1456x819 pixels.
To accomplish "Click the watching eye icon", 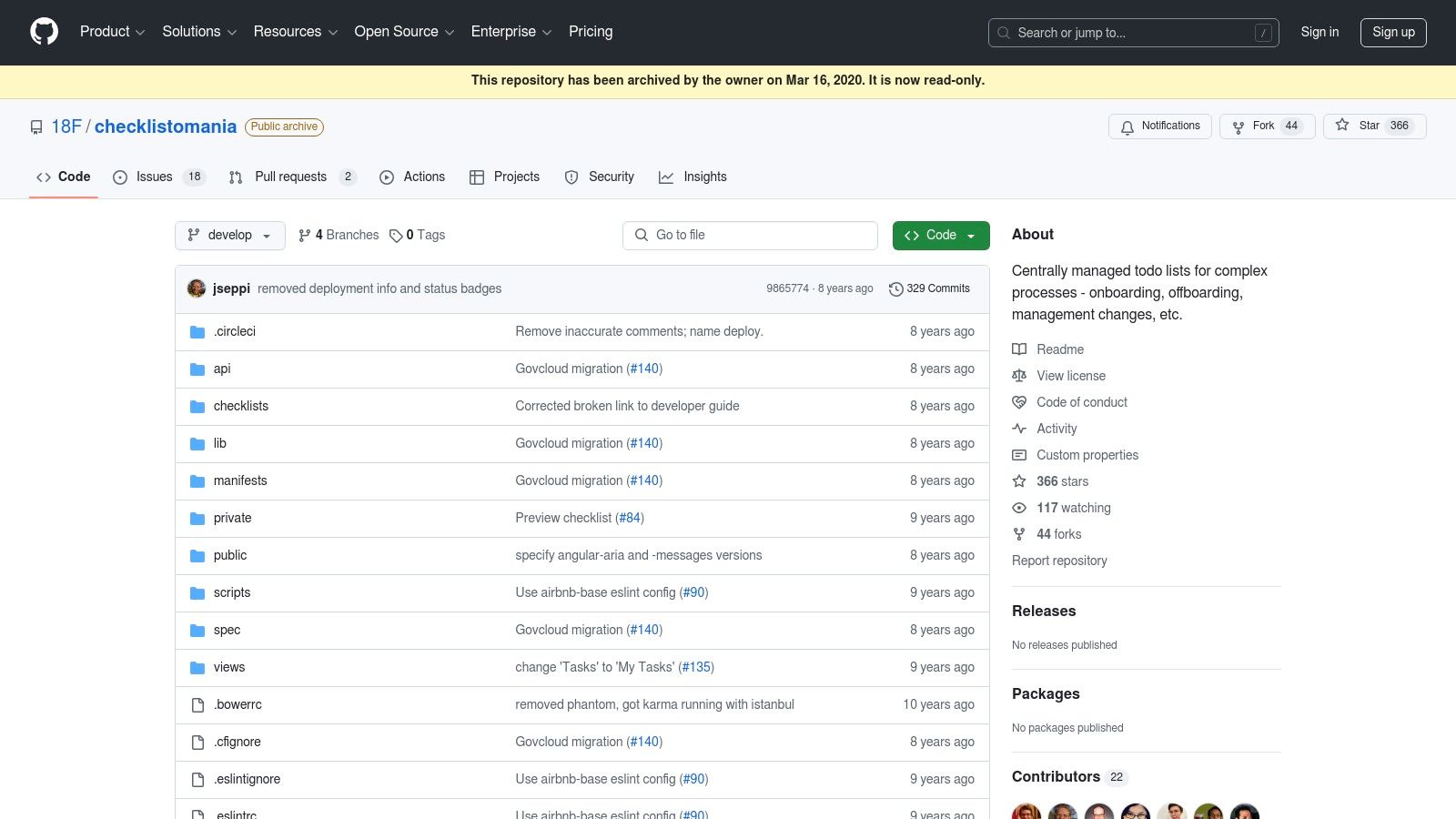I will tap(1019, 508).
